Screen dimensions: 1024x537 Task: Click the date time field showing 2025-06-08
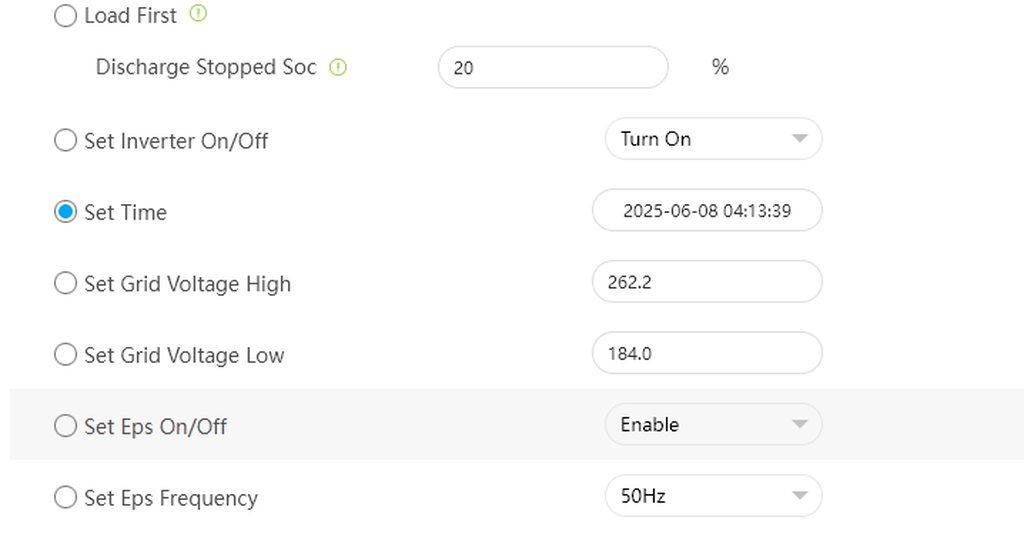tap(707, 211)
